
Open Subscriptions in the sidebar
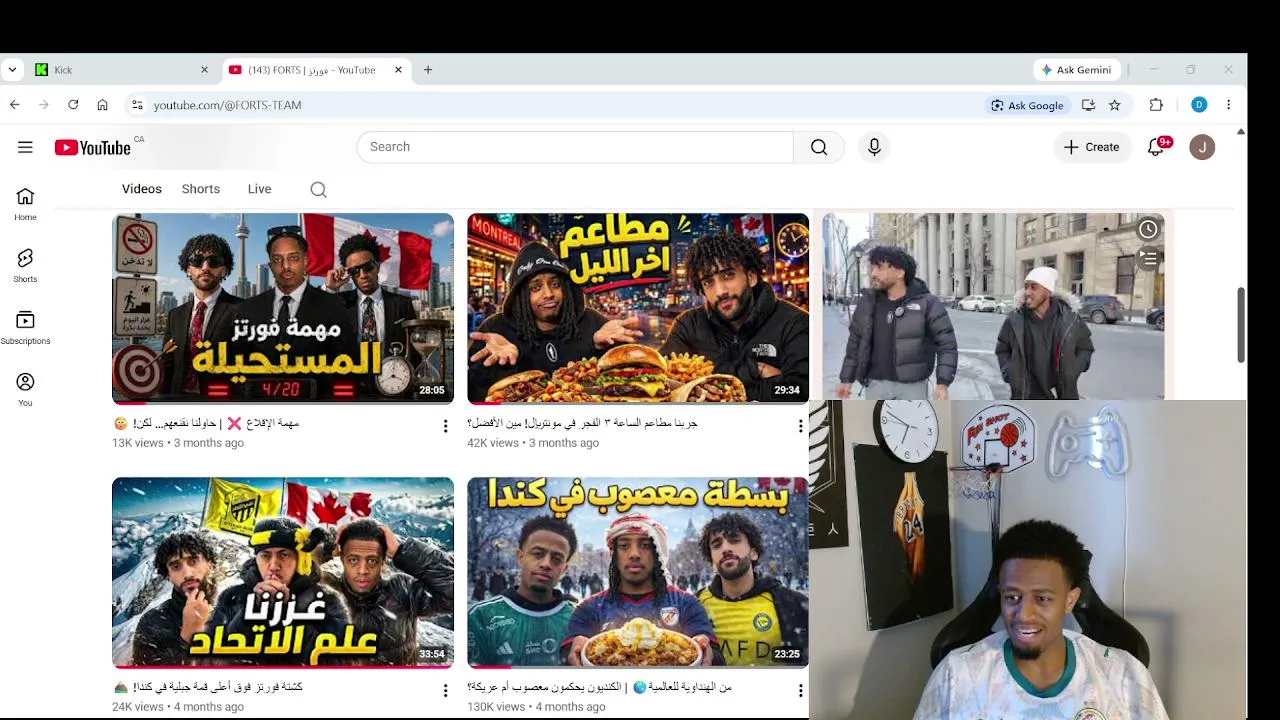point(25,328)
